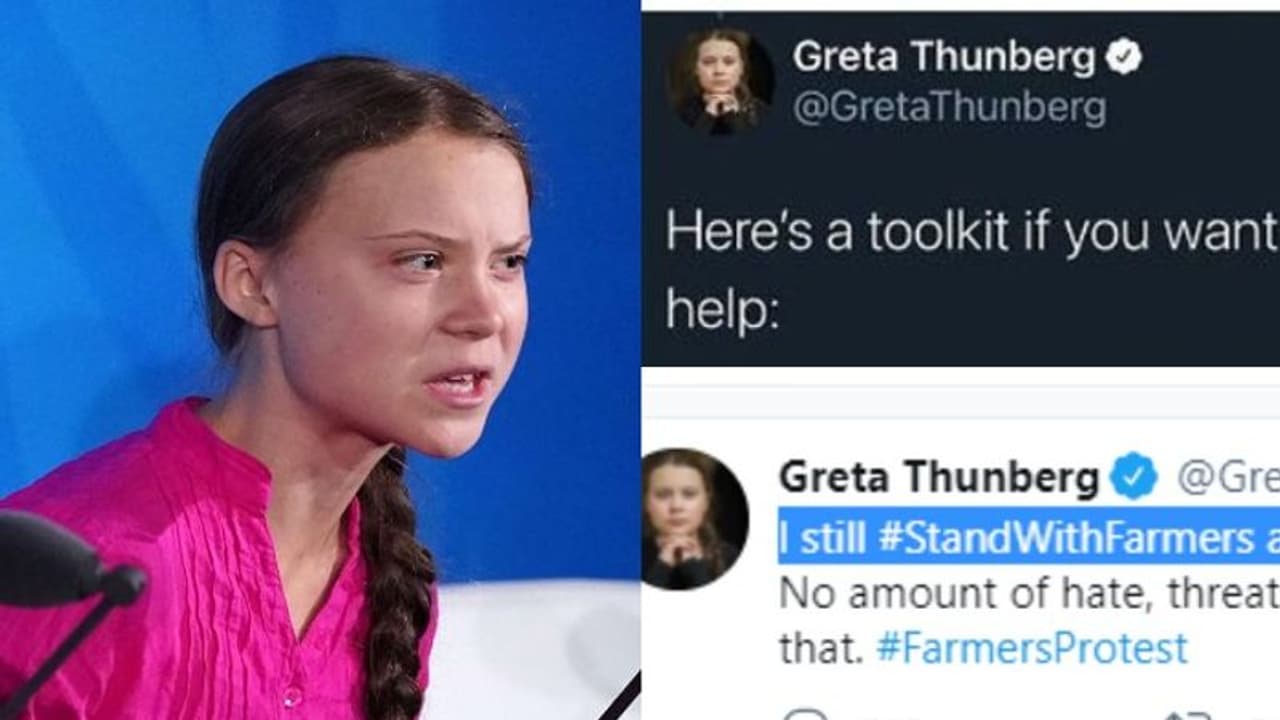Click the Greta Thunberg name in light tweet

pyautogui.click(x=939, y=478)
